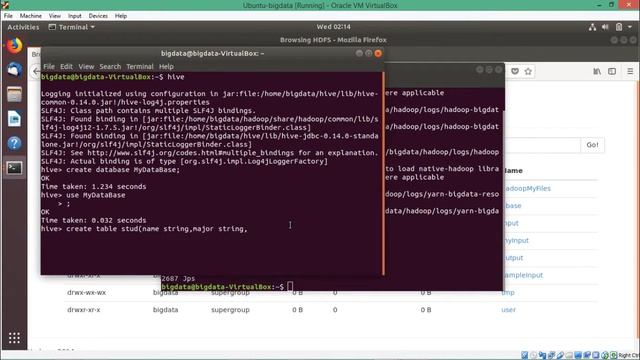Click drwx-wx-wx permission text
Image resolution: width=640 pixels, height=360 pixels.
(x=87, y=293)
